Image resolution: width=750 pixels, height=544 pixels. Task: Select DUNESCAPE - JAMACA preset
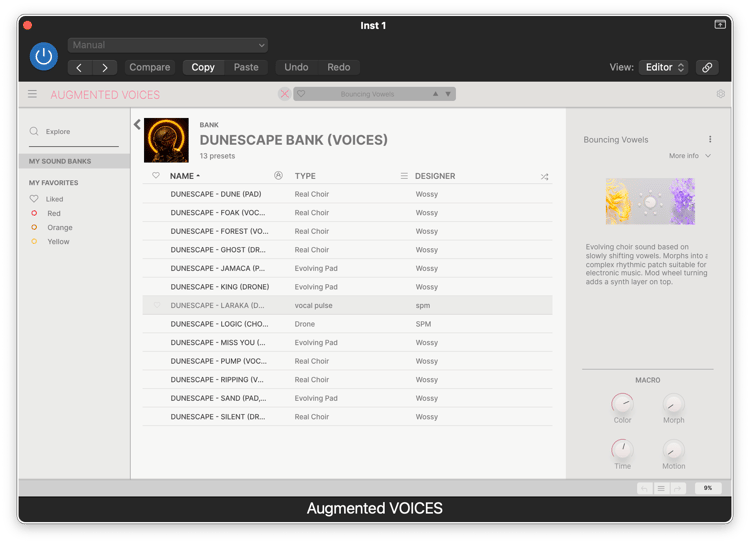pyautogui.click(x=347, y=268)
